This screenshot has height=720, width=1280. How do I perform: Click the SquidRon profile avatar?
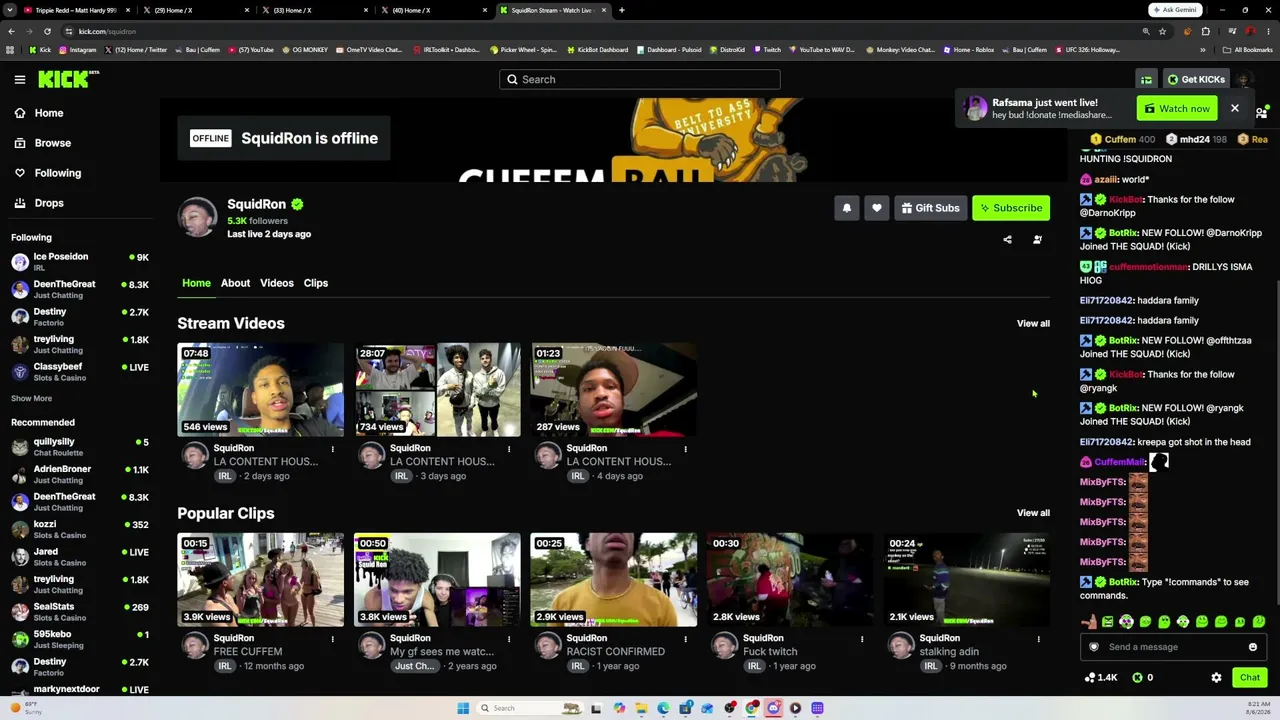(197, 217)
